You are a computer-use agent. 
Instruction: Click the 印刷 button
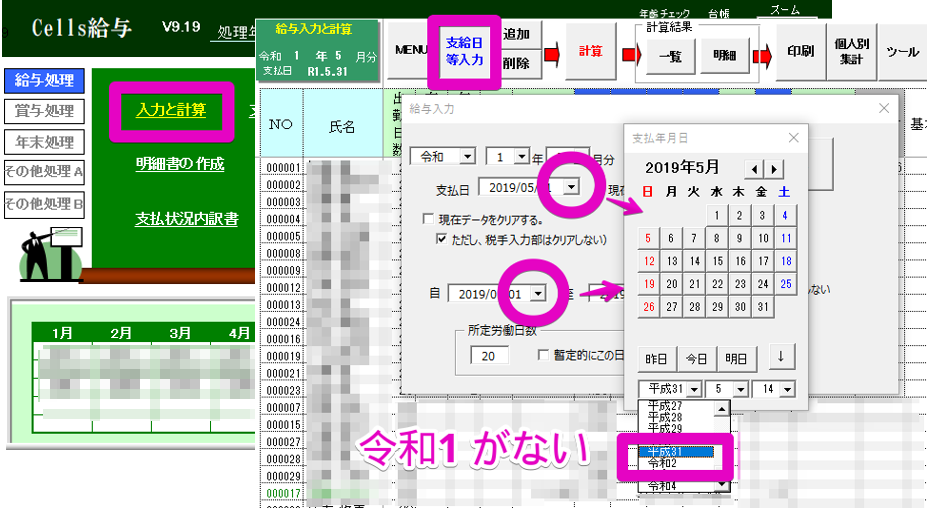tap(800, 51)
